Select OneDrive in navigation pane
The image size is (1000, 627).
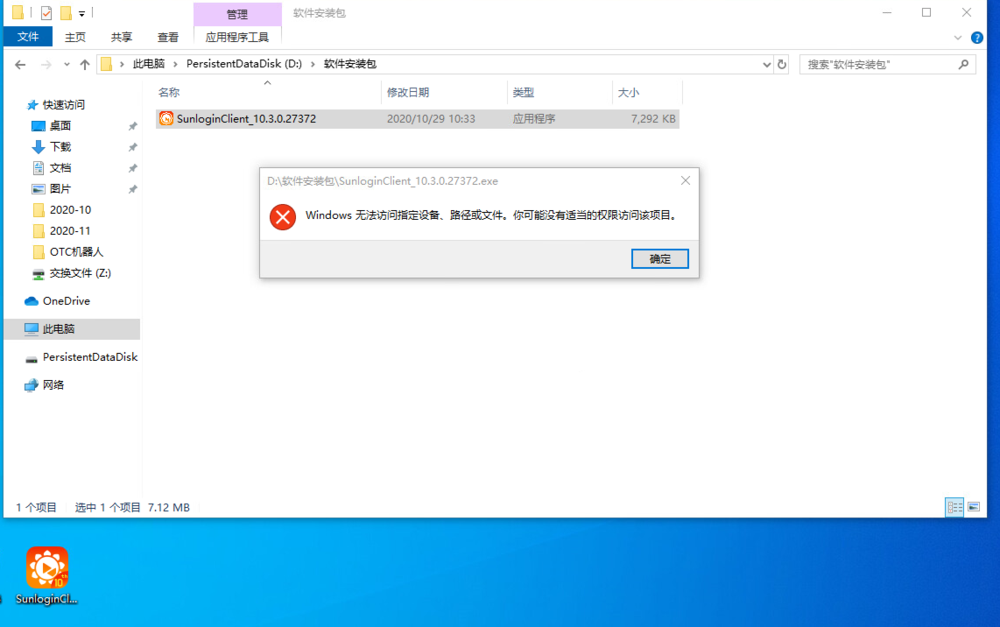click(66, 301)
